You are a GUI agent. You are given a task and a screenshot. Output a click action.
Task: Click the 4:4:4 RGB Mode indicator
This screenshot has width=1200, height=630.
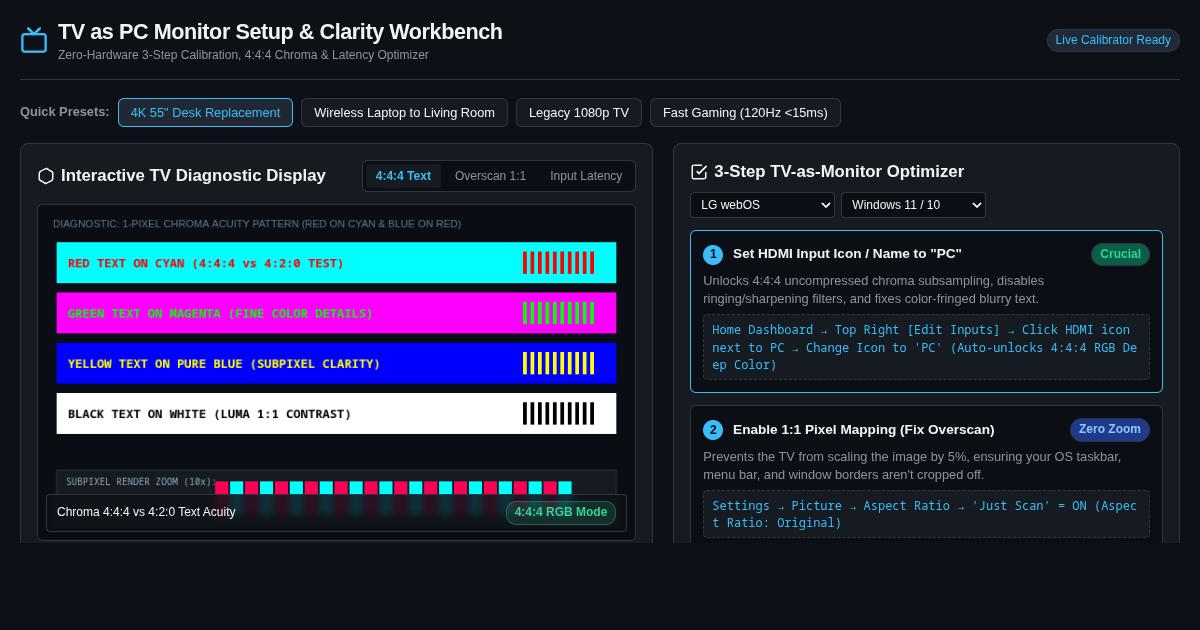click(x=561, y=513)
